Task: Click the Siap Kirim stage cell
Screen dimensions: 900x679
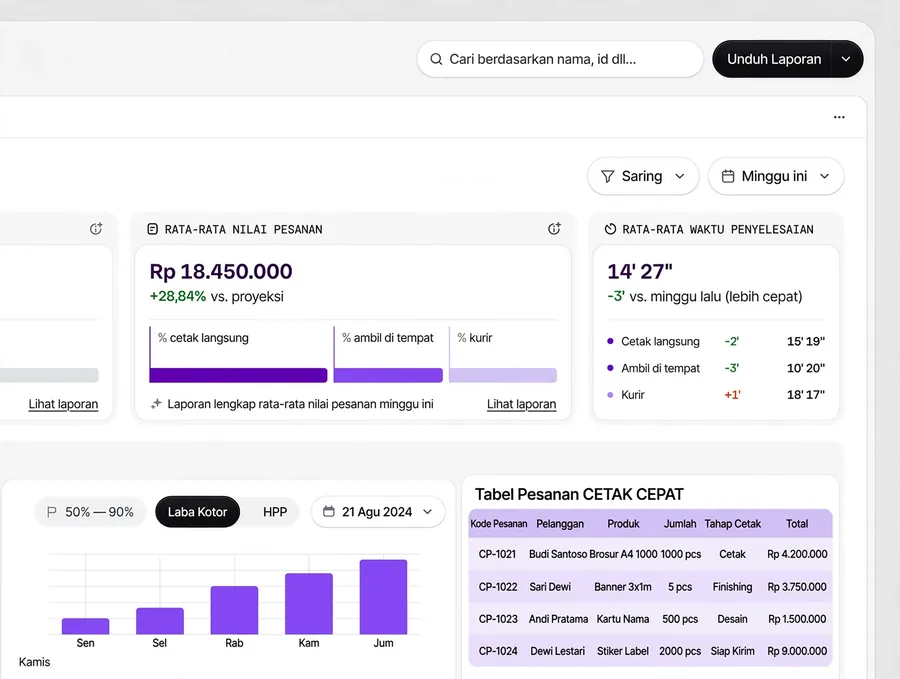Action: click(x=732, y=651)
